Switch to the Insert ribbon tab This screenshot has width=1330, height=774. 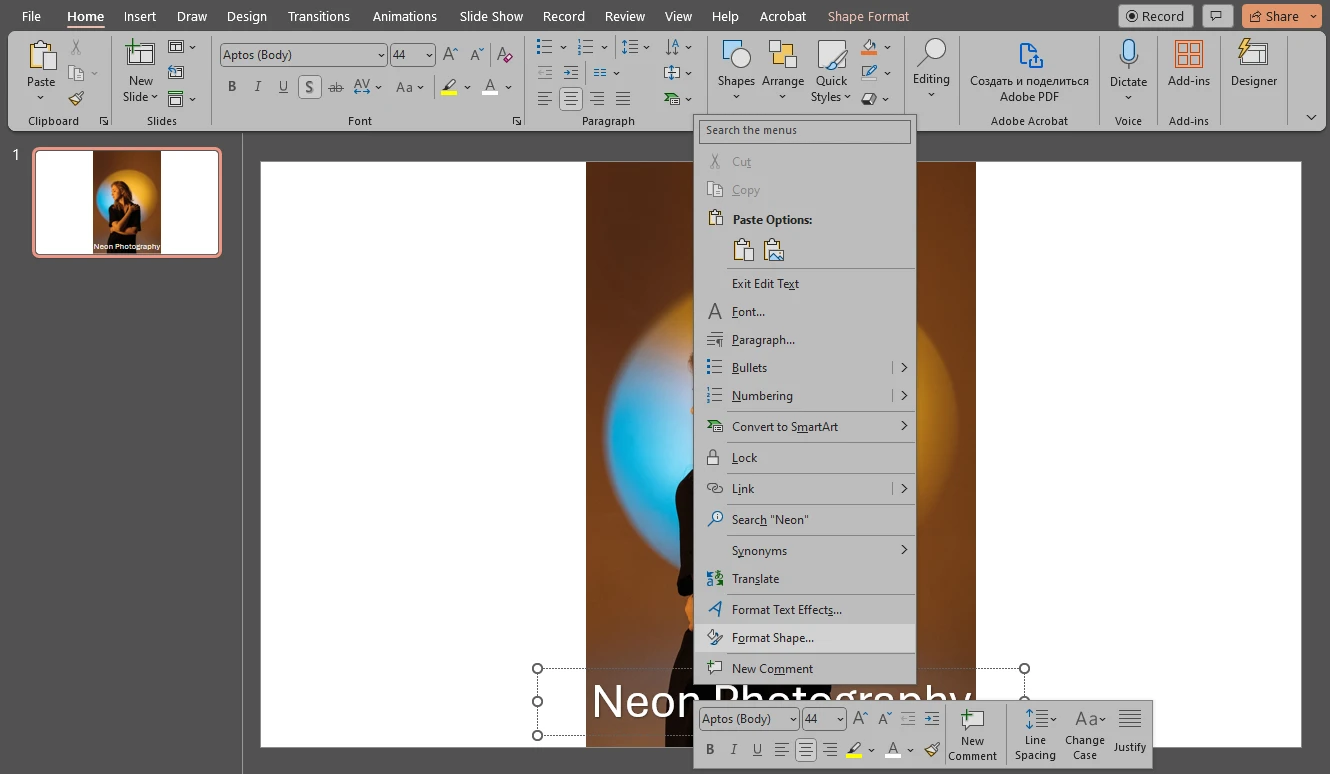[139, 16]
